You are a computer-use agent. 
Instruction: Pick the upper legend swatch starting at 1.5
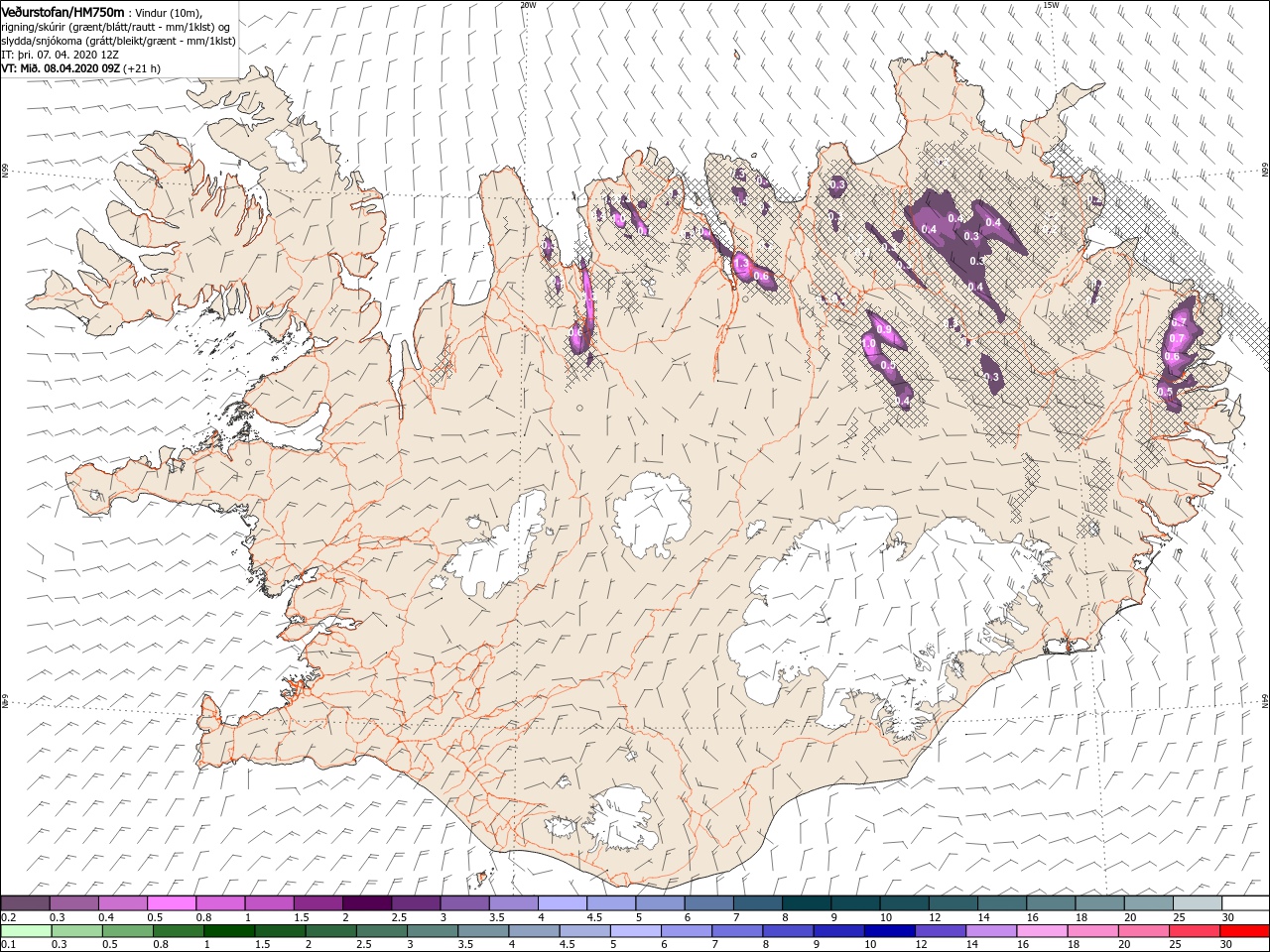point(317,903)
